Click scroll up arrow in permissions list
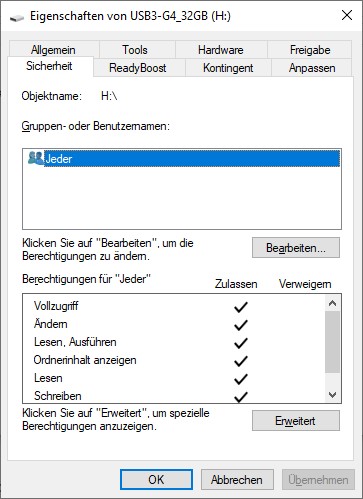 coord(332,303)
